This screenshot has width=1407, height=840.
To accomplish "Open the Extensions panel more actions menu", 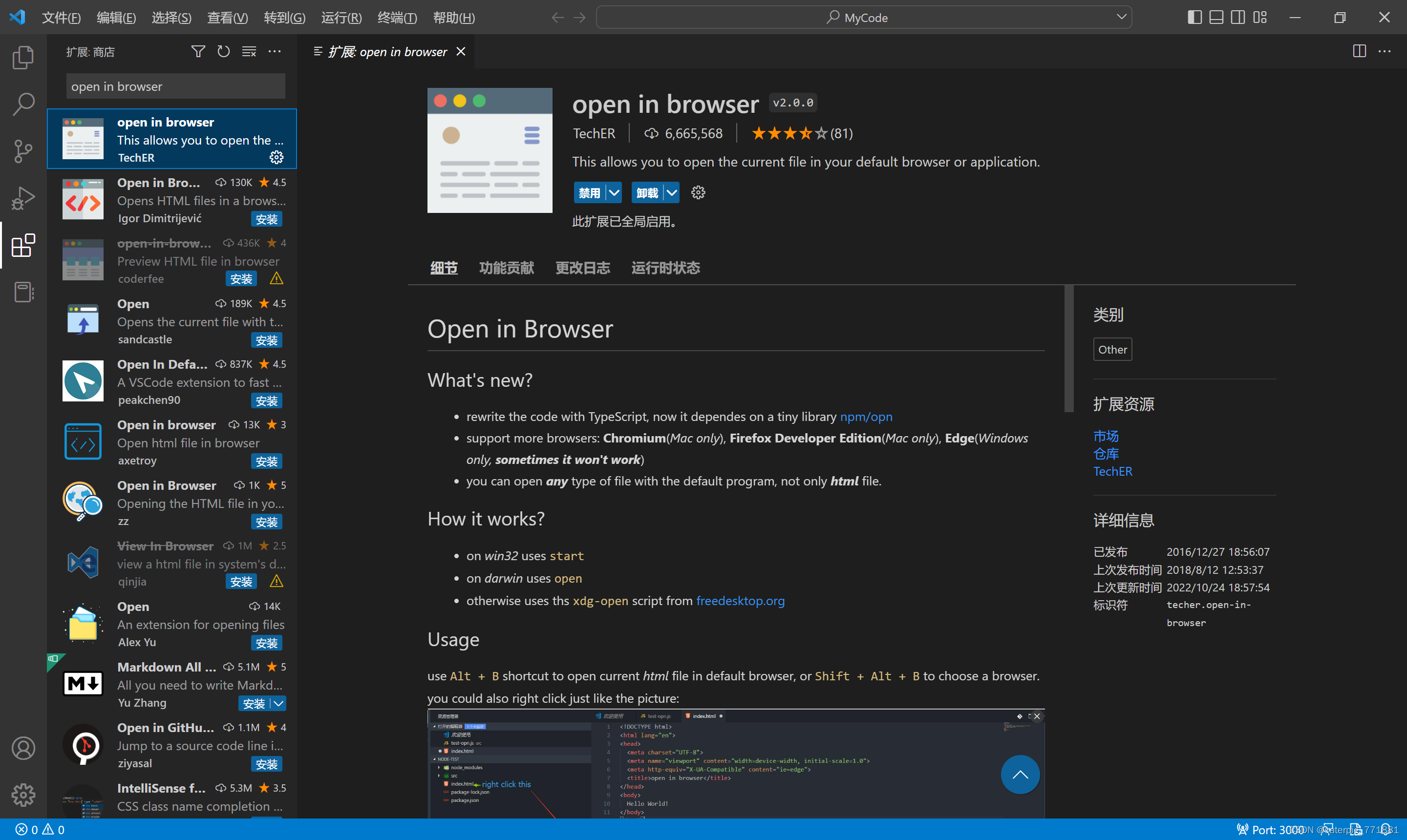I will 275,51.
